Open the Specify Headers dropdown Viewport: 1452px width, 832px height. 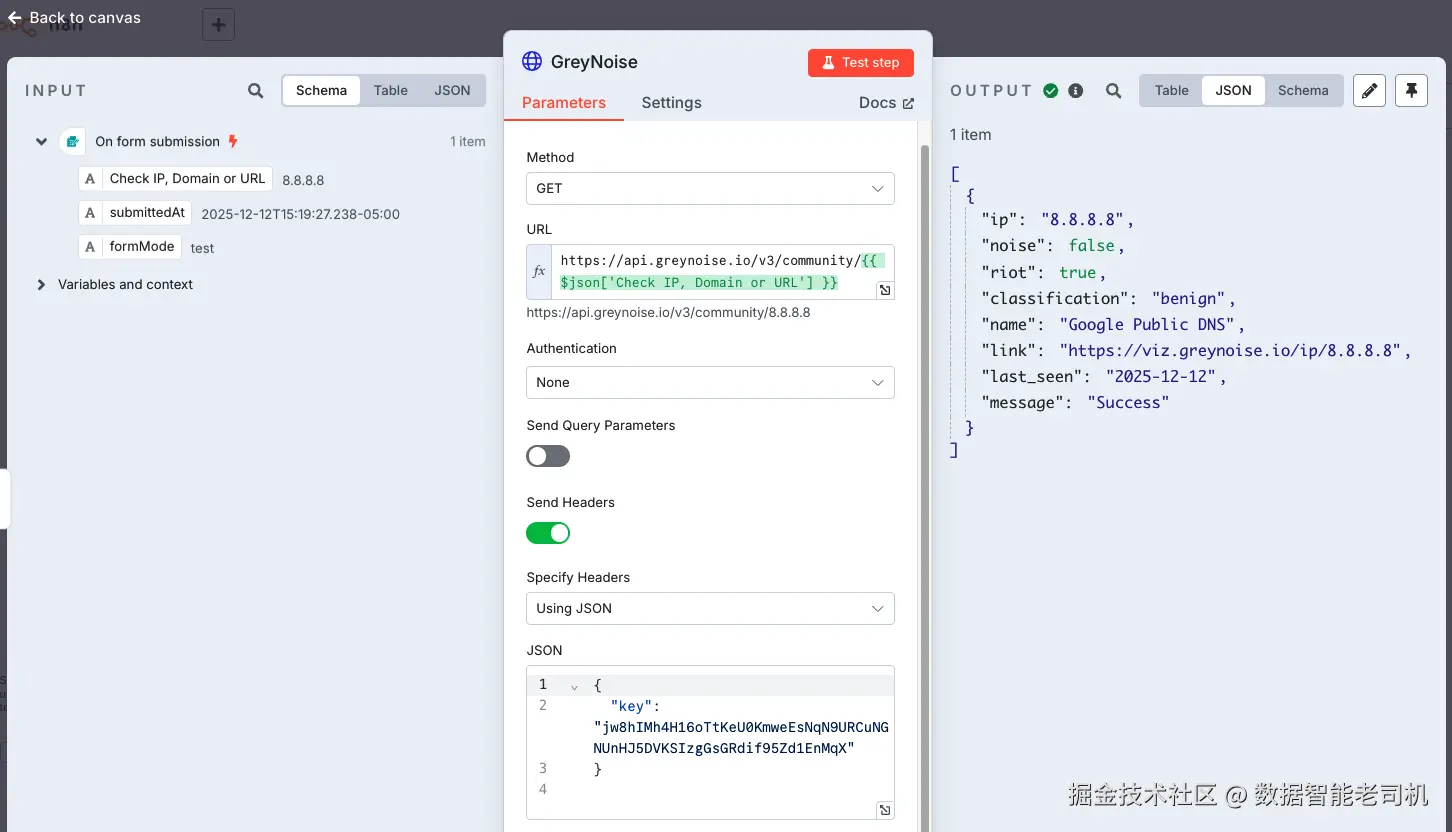pyautogui.click(x=710, y=608)
